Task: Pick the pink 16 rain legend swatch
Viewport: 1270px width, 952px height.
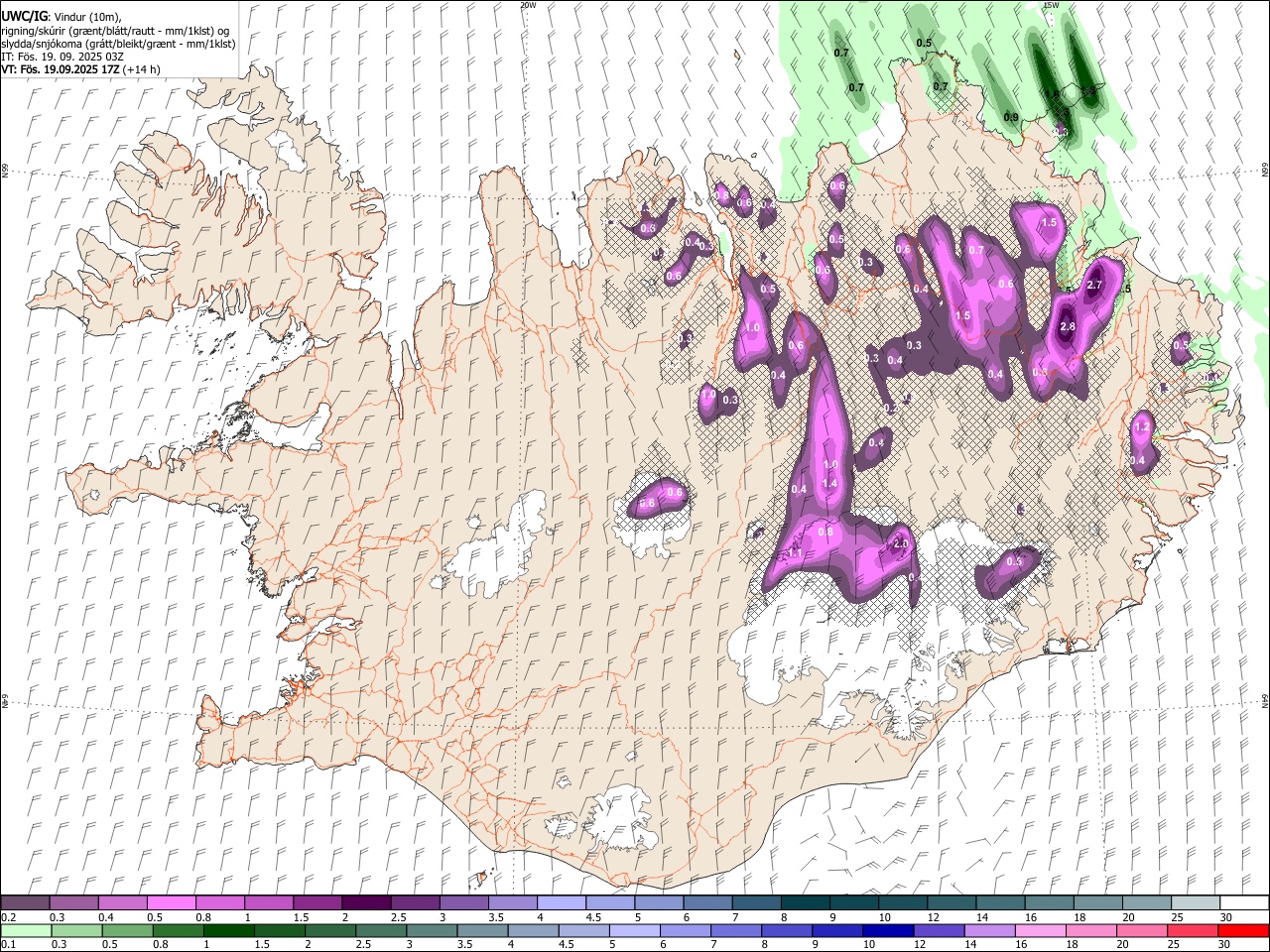Action: [1041, 930]
